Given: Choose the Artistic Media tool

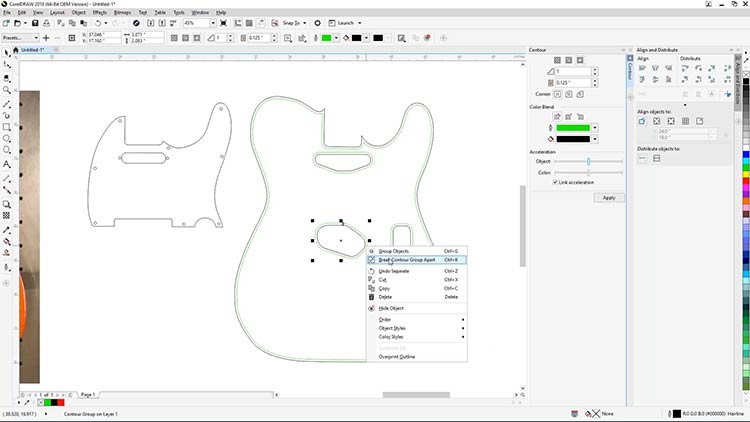Looking at the screenshot, I should [6, 115].
